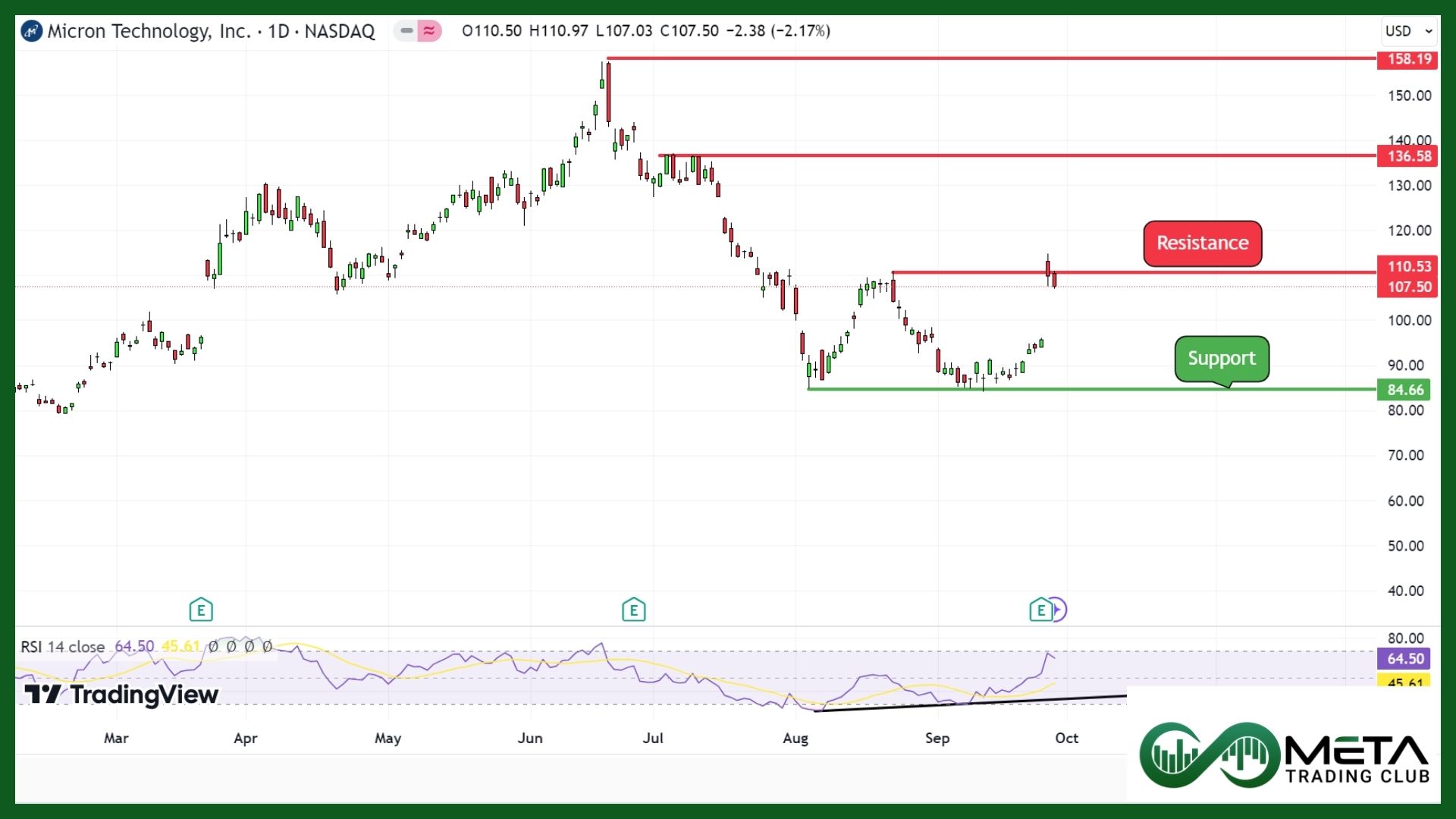Click the Meta Trading Club logo

coord(1284,755)
